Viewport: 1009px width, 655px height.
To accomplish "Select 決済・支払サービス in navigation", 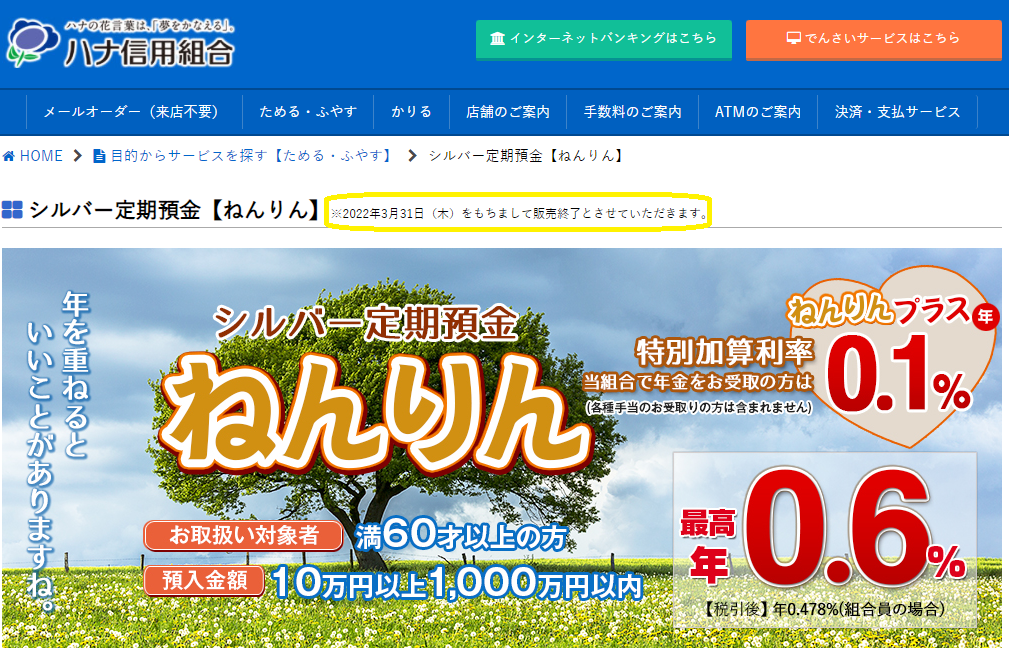I will click(898, 112).
